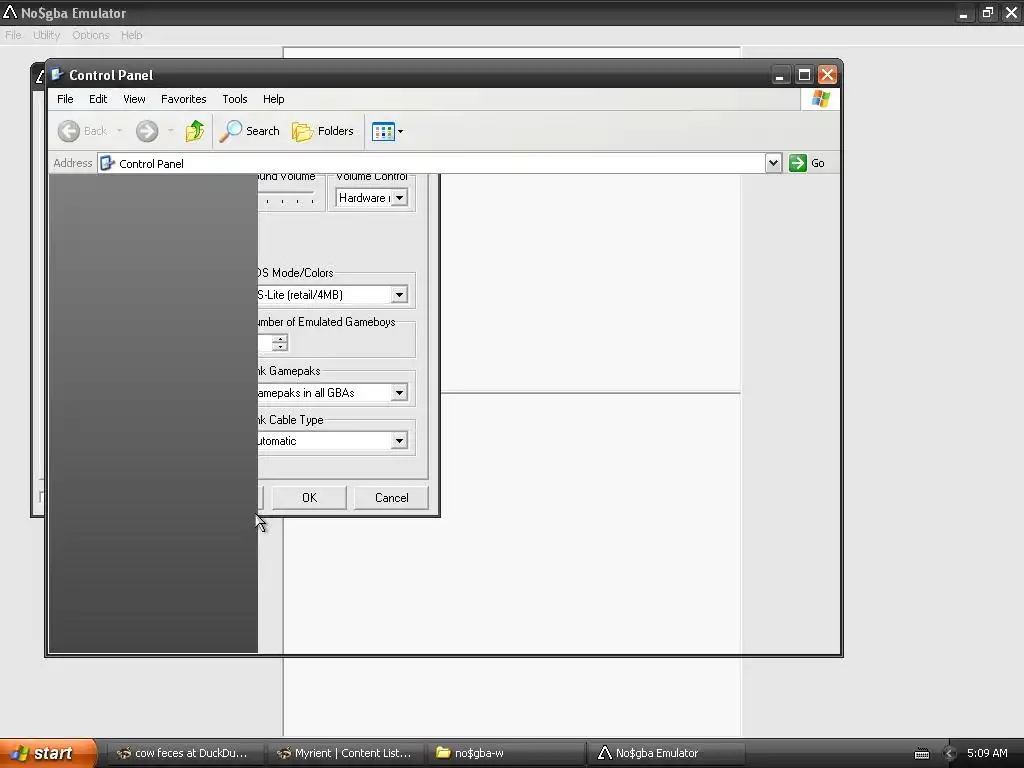Viewport: 1024px width, 768px height.
Task: Open the DS Mode/Colors dropdown
Action: pos(332,295)
